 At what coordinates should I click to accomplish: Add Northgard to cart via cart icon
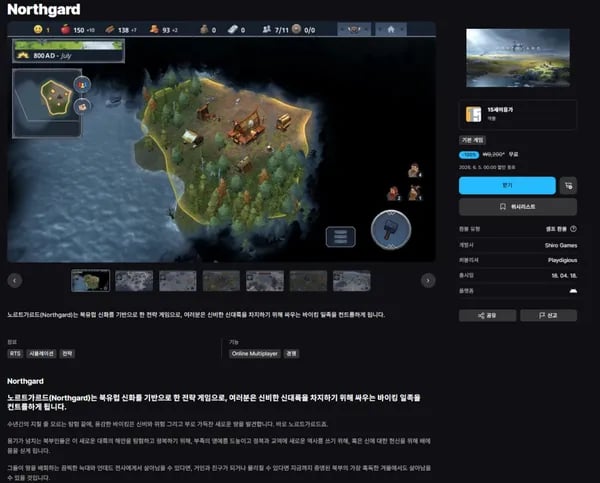(x=569, y=186)
